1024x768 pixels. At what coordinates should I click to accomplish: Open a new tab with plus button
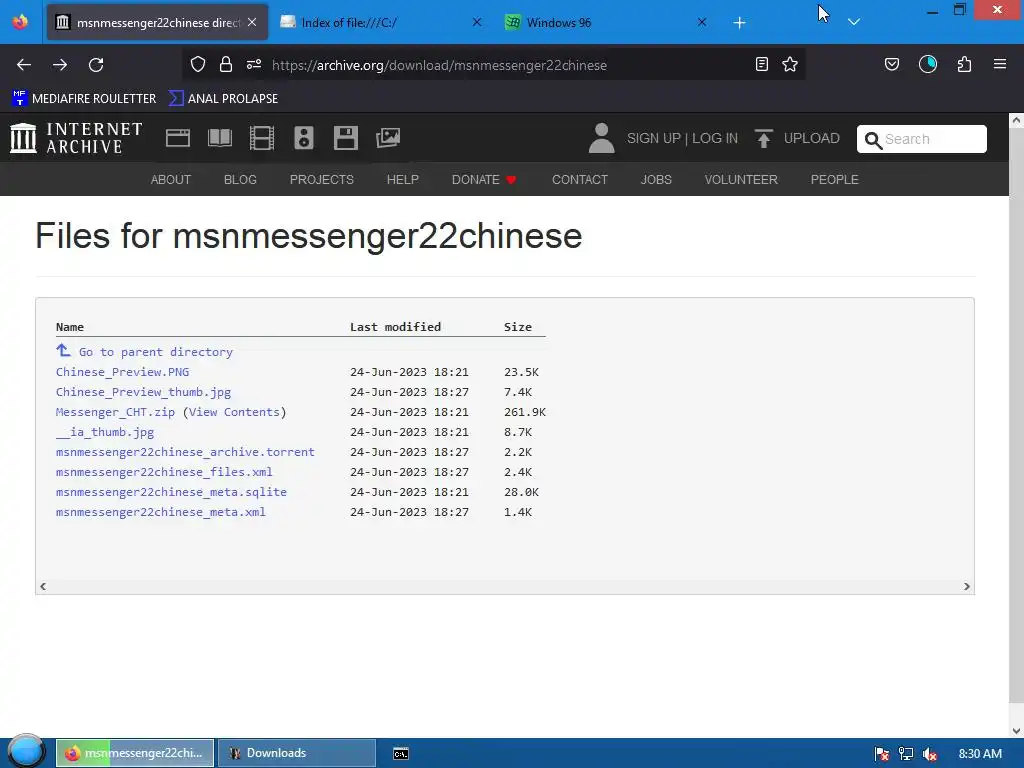[739, 23]
